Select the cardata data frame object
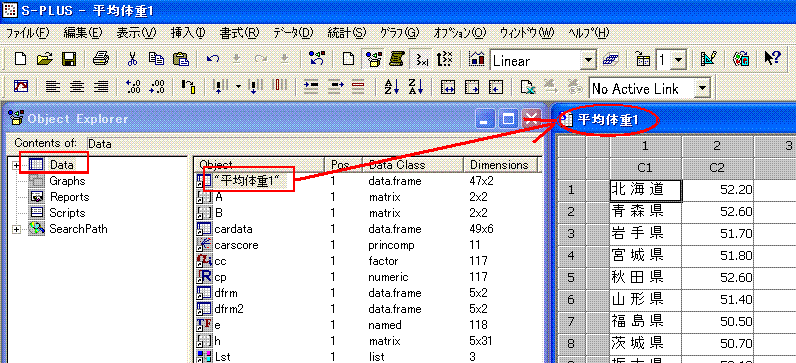The width and height of the screenshot is (796, 363). pos(233,229)
